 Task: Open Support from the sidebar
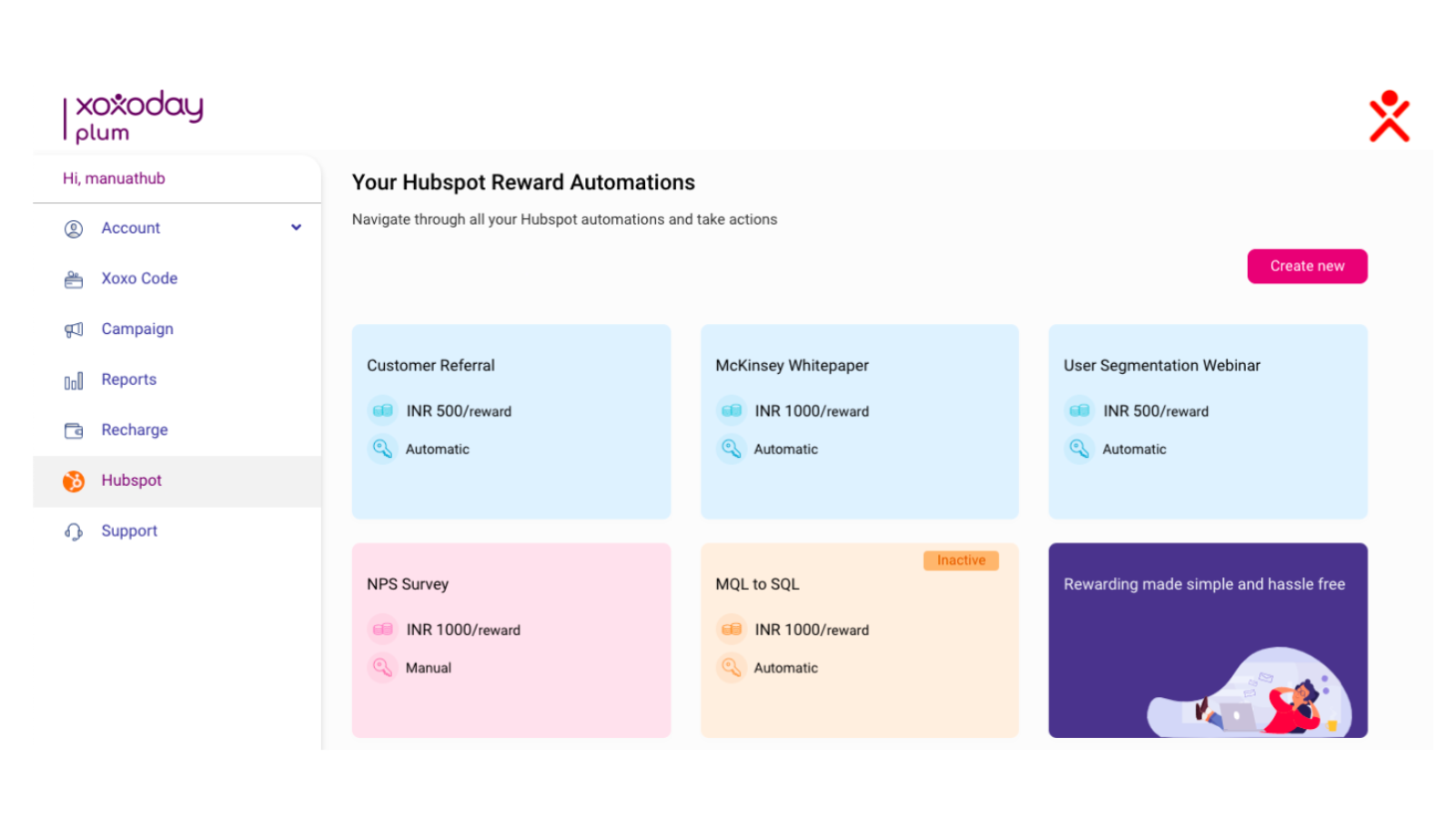pyautogui.click(x=177, y=531)
